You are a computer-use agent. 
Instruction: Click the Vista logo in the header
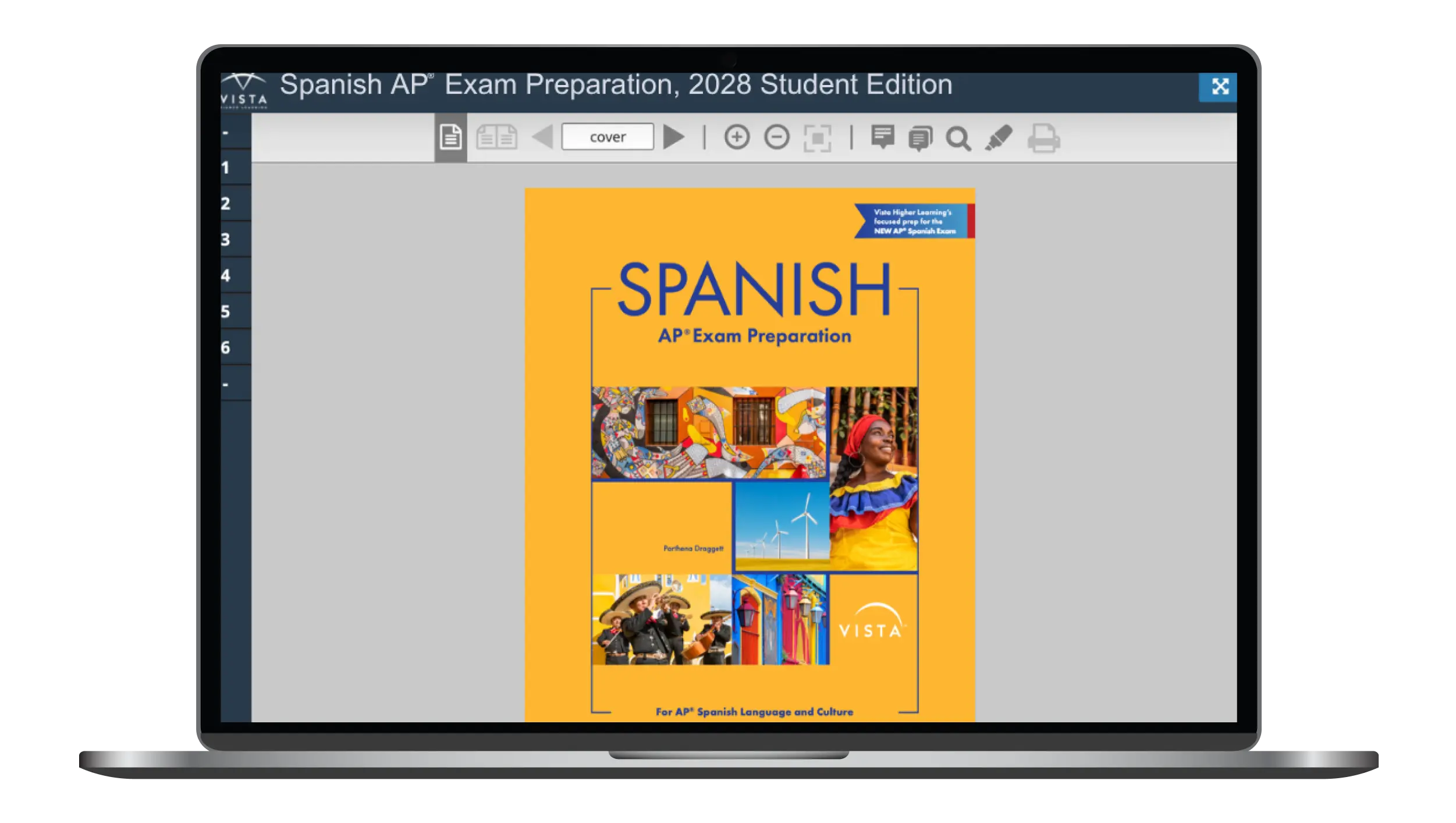coord(244,91)
